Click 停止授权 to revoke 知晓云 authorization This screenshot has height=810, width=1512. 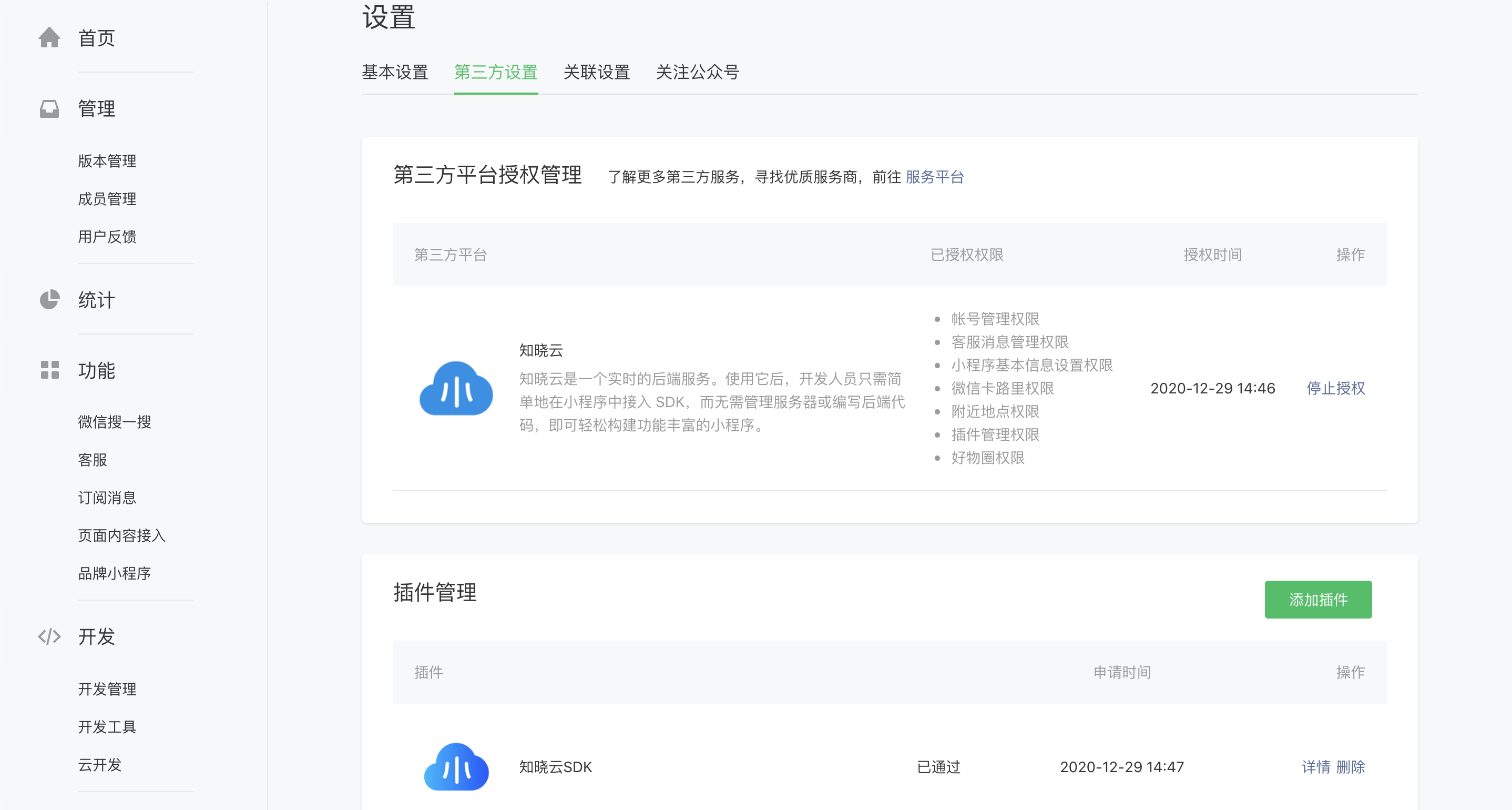pyautogui.click(x=1335, y=388)
